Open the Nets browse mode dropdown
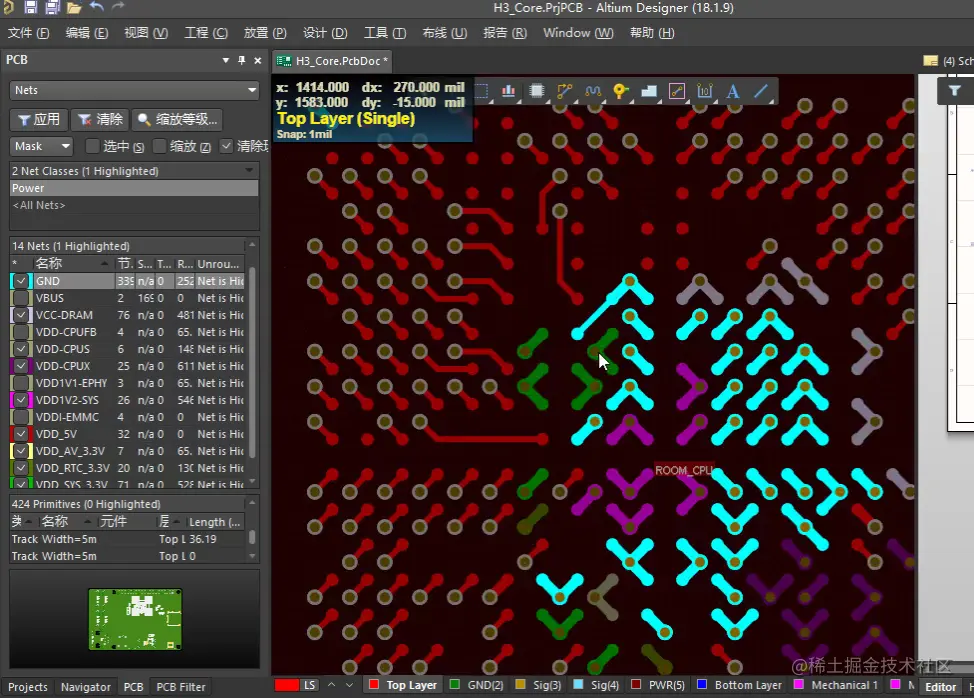The image size is (974, 698). click(x=134, y=90)
